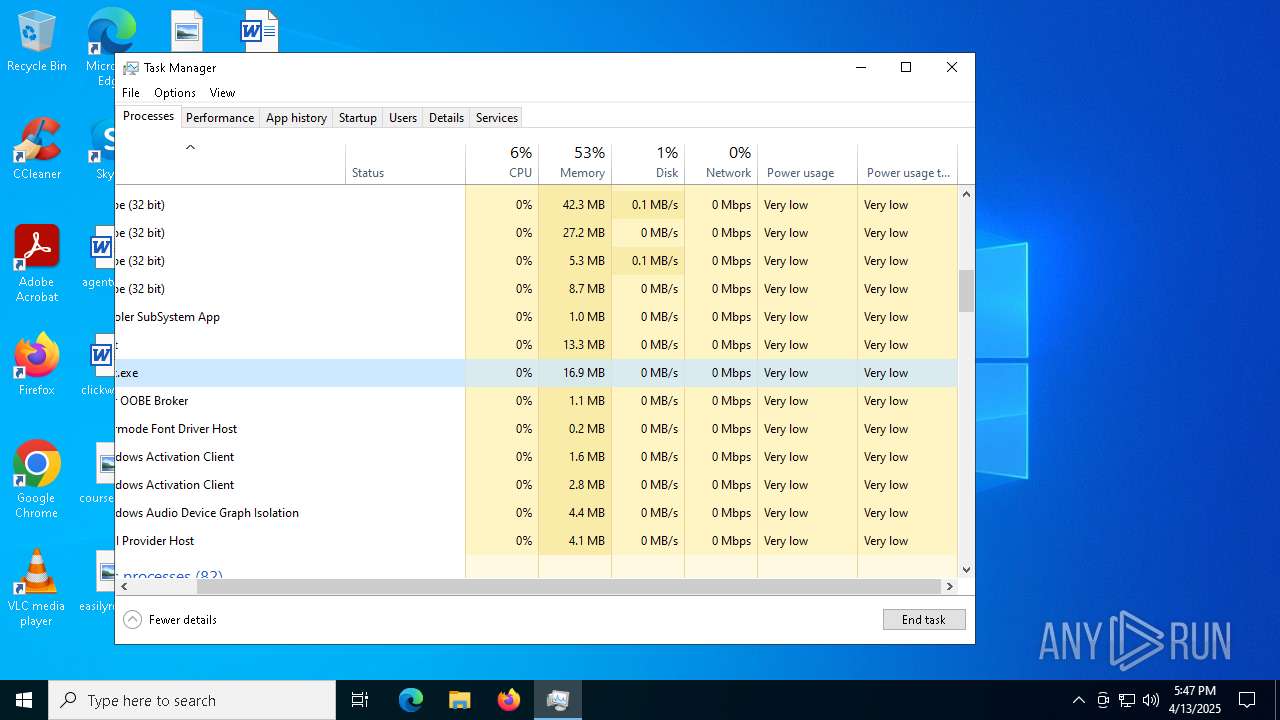Click vertical scrollbar thumb
This screenshot has height=720, width=1280.
tap(966, 291)
